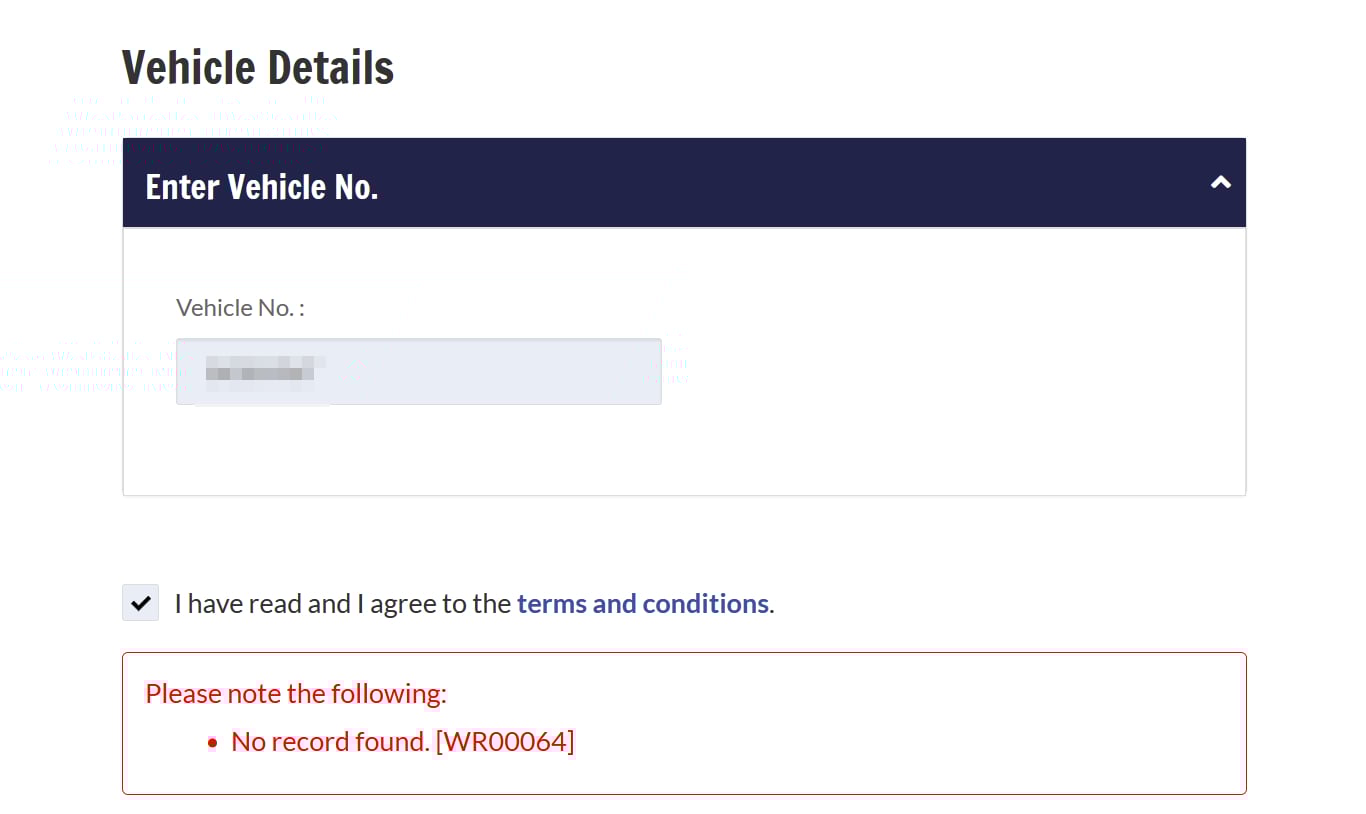This screenshot has height=814, width=1366.
Task: Click the blurred vehicle number value
Action: 260,371
